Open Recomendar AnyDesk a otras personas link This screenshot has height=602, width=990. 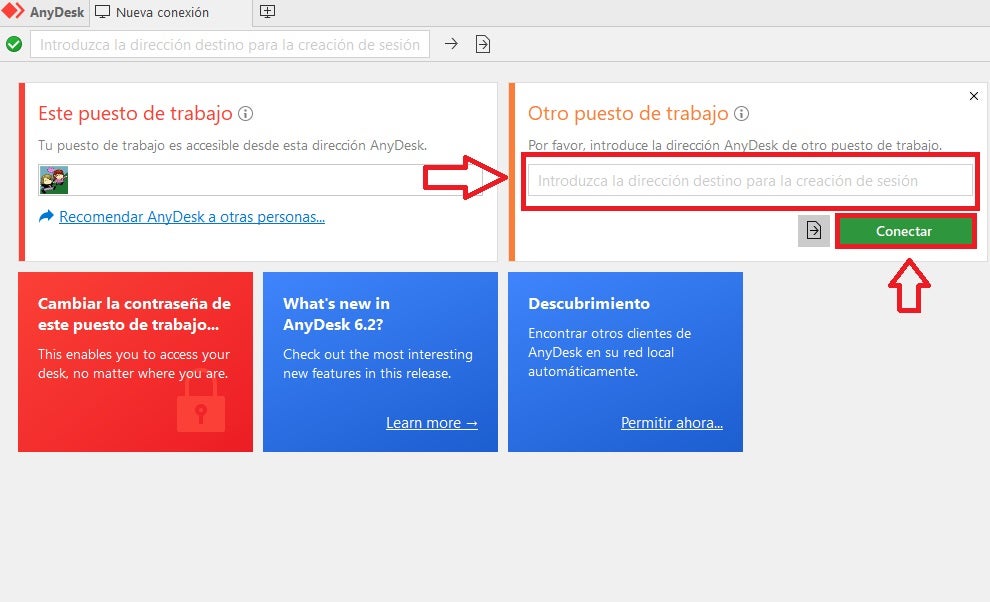[x=192, y=217]
